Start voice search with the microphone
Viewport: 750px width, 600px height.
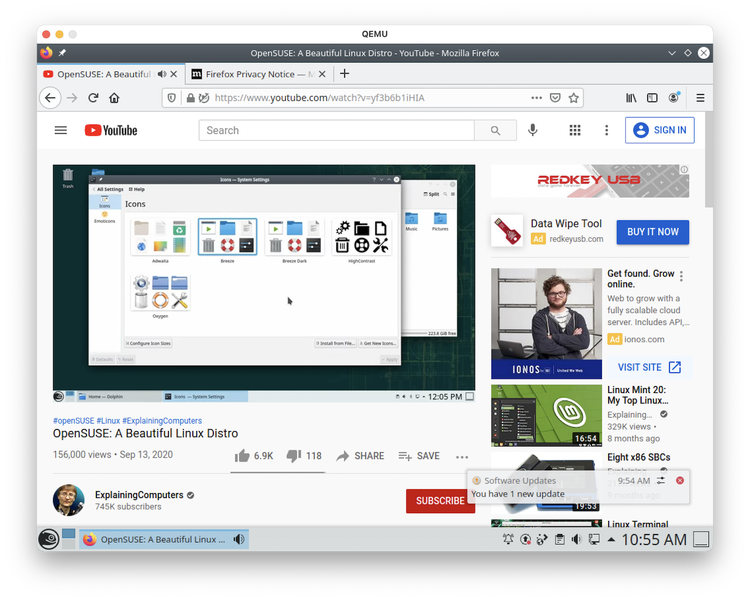(532, 130)
